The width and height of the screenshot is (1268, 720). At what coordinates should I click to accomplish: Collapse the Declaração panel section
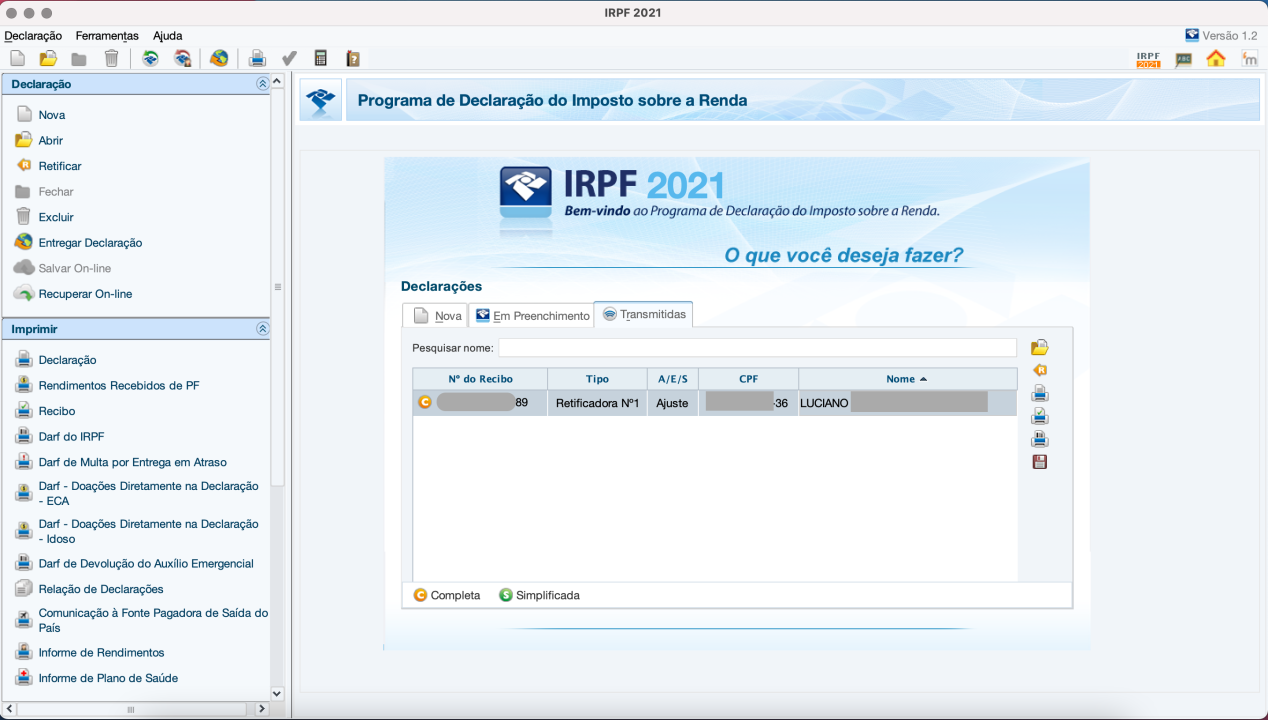pyautogui.click(x=262, y=85)
